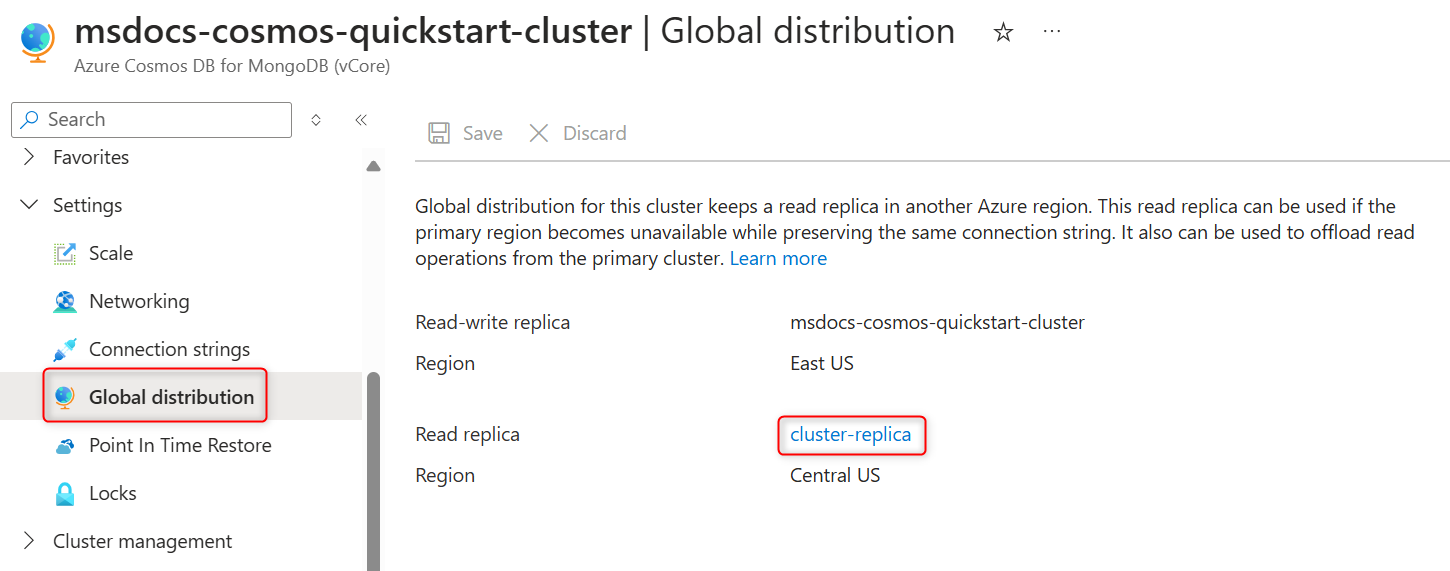Click the Networking globe icon

[x=65, y=301]
